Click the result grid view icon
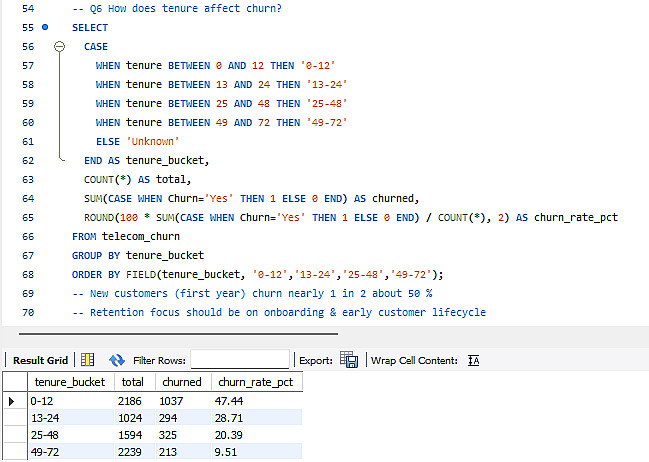The image size is (649, 462). click(87, 360)
